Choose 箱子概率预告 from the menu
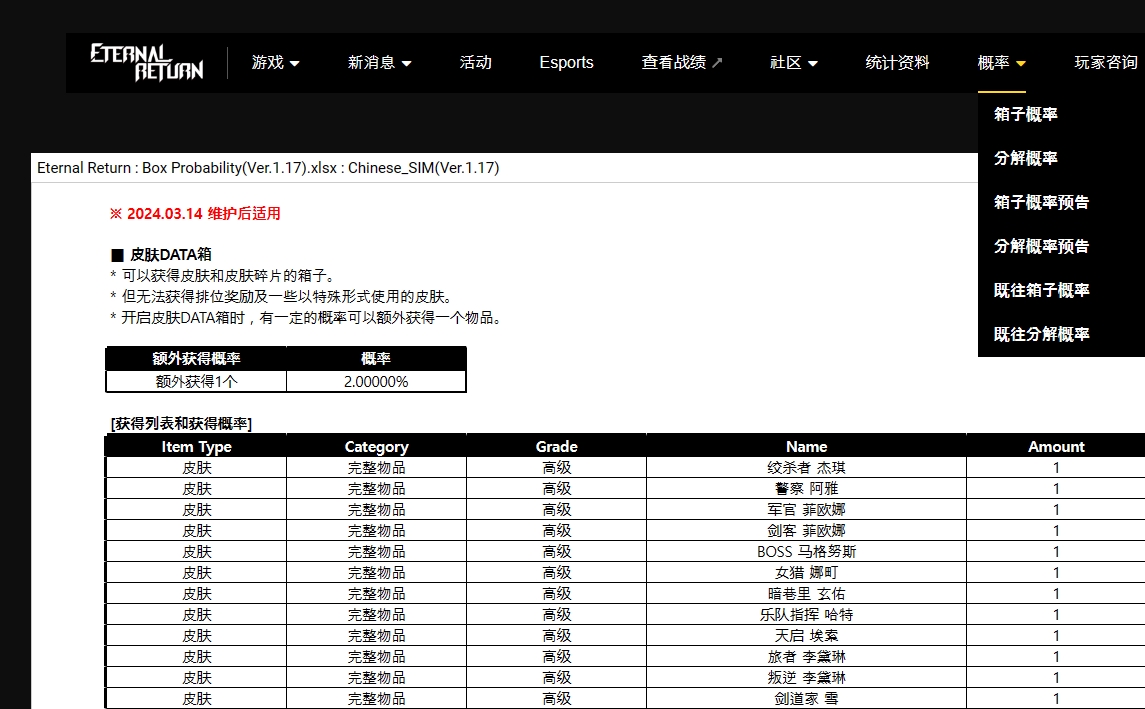Viewport: 1145px width, 709px height. 1041,202
